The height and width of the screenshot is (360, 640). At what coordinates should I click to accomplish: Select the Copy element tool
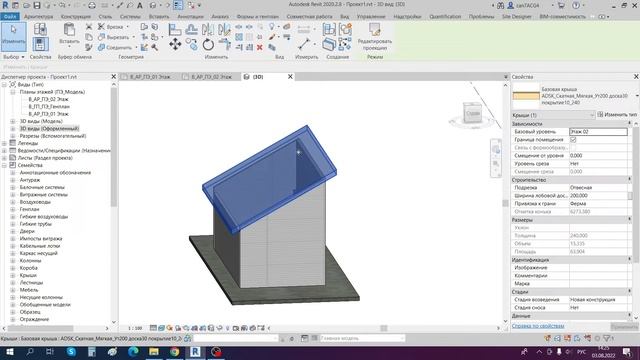point(191,44)
